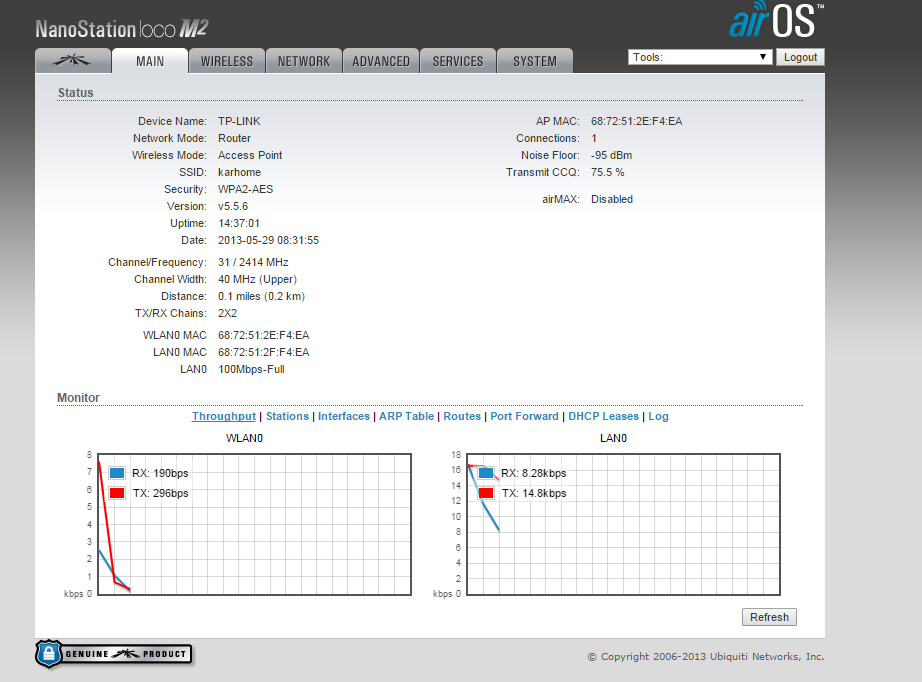This screenshot has width=922, height=682.
Task: Click the airOS logo
Action: (776, 21)
